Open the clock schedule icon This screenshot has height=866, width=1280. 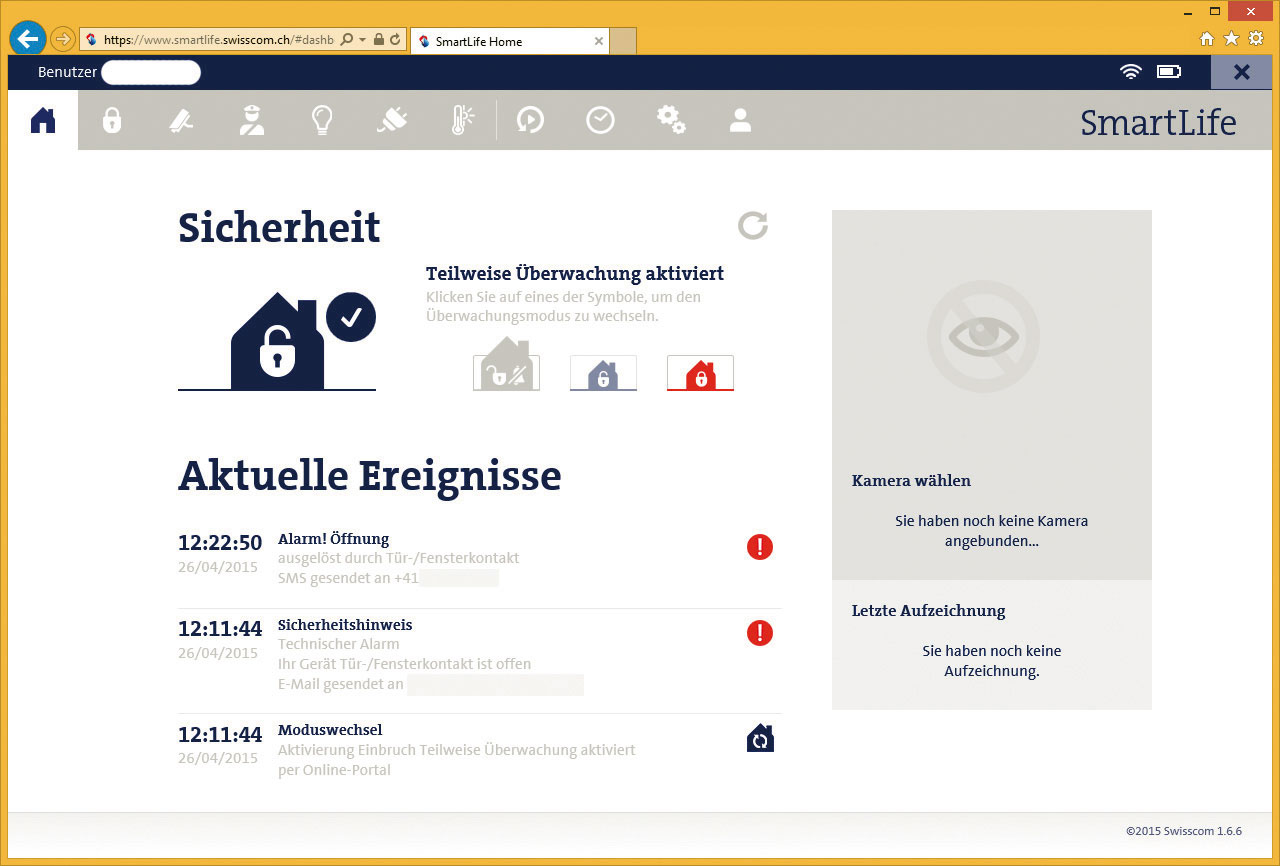click(600, 120)
